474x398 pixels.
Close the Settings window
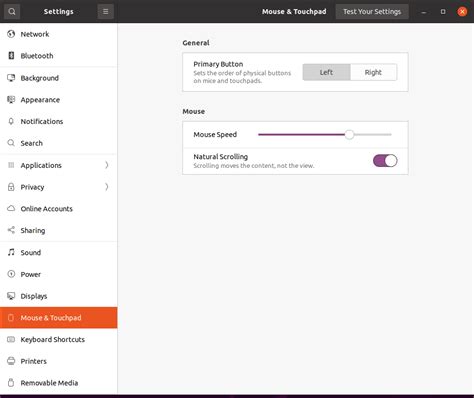[462, 12]
